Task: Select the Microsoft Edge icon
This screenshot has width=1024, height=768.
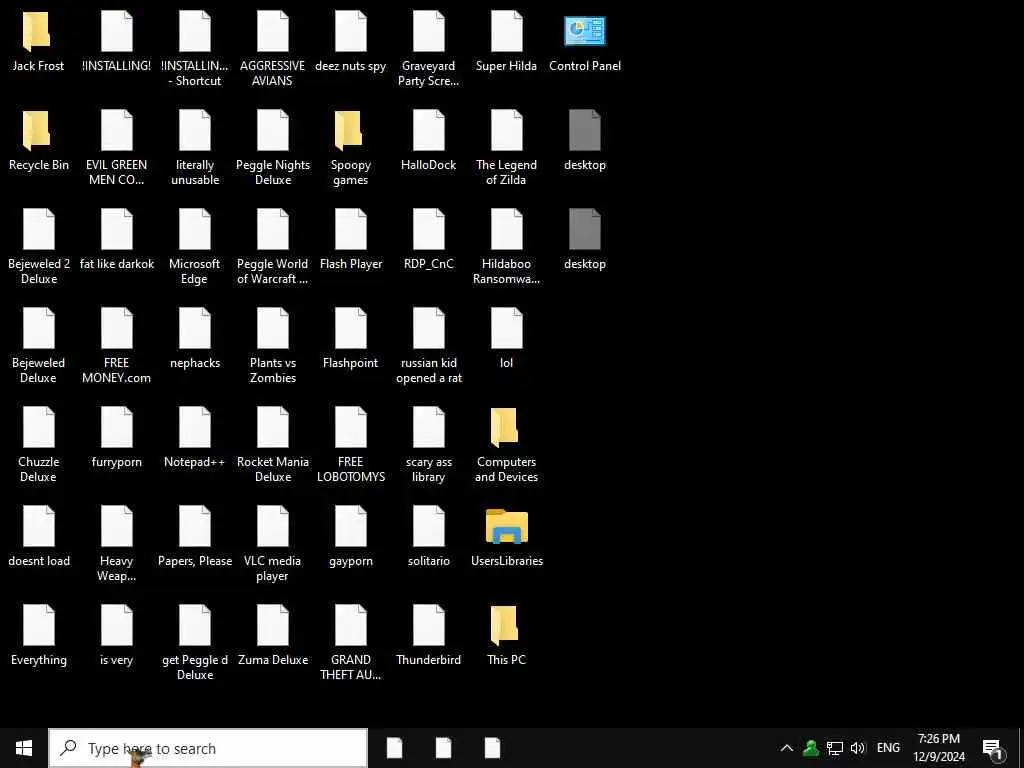Action: (x=195, y=229)
